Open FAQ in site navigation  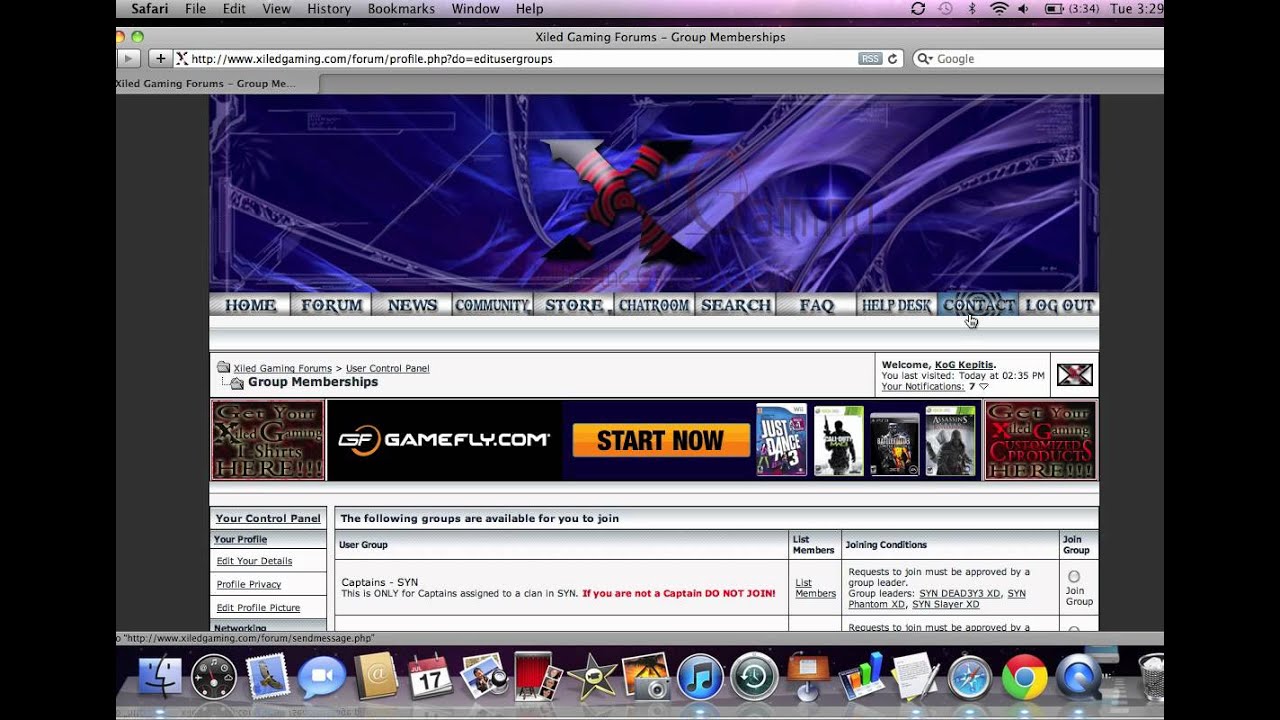[x=817, y=305]
